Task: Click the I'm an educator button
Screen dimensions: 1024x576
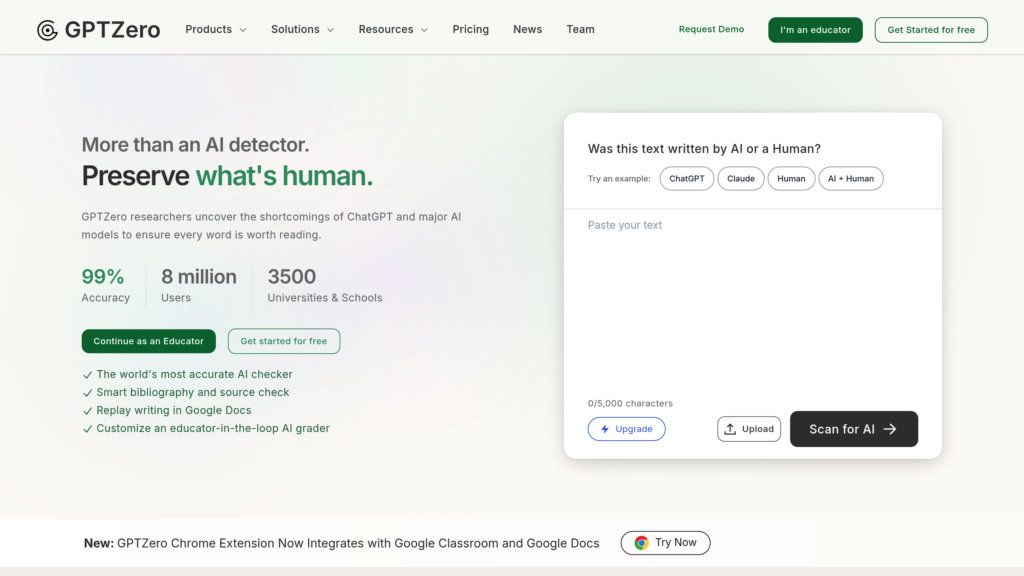Action: (815, 29)
